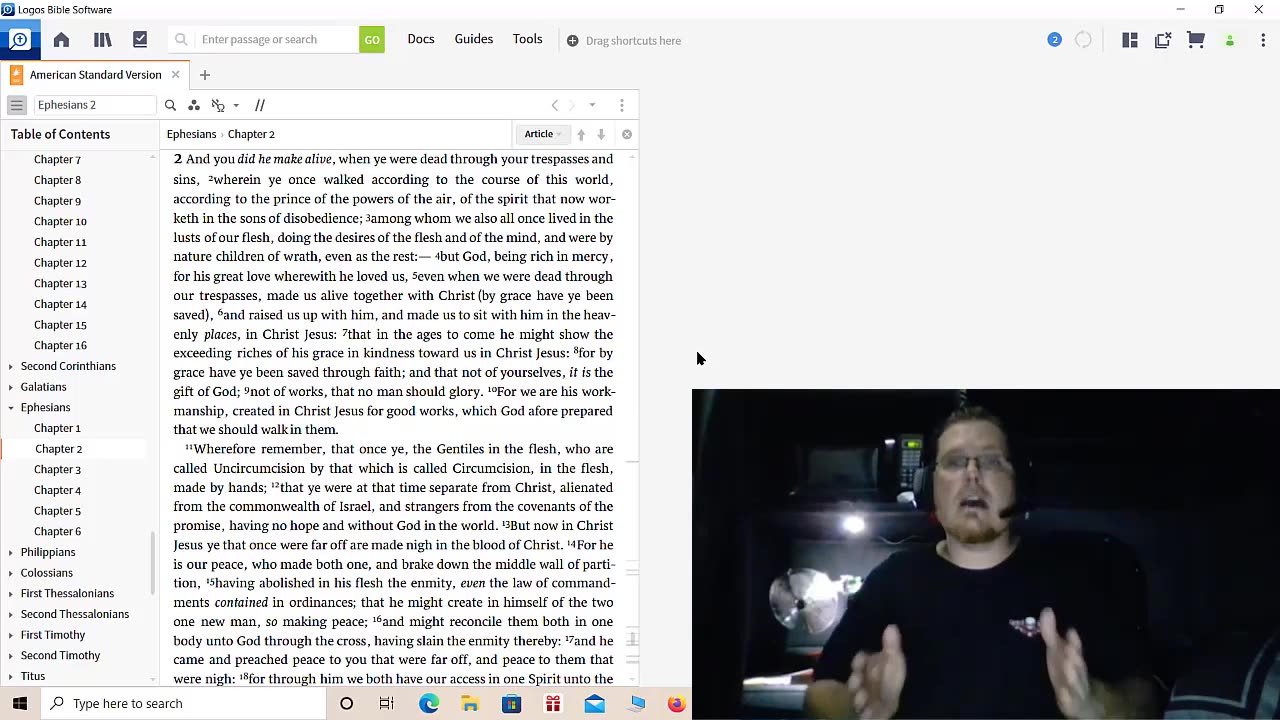Expand Philippians in the contents tree
1280x720 pixels.
pyautogui.click(x=11, y=552)
